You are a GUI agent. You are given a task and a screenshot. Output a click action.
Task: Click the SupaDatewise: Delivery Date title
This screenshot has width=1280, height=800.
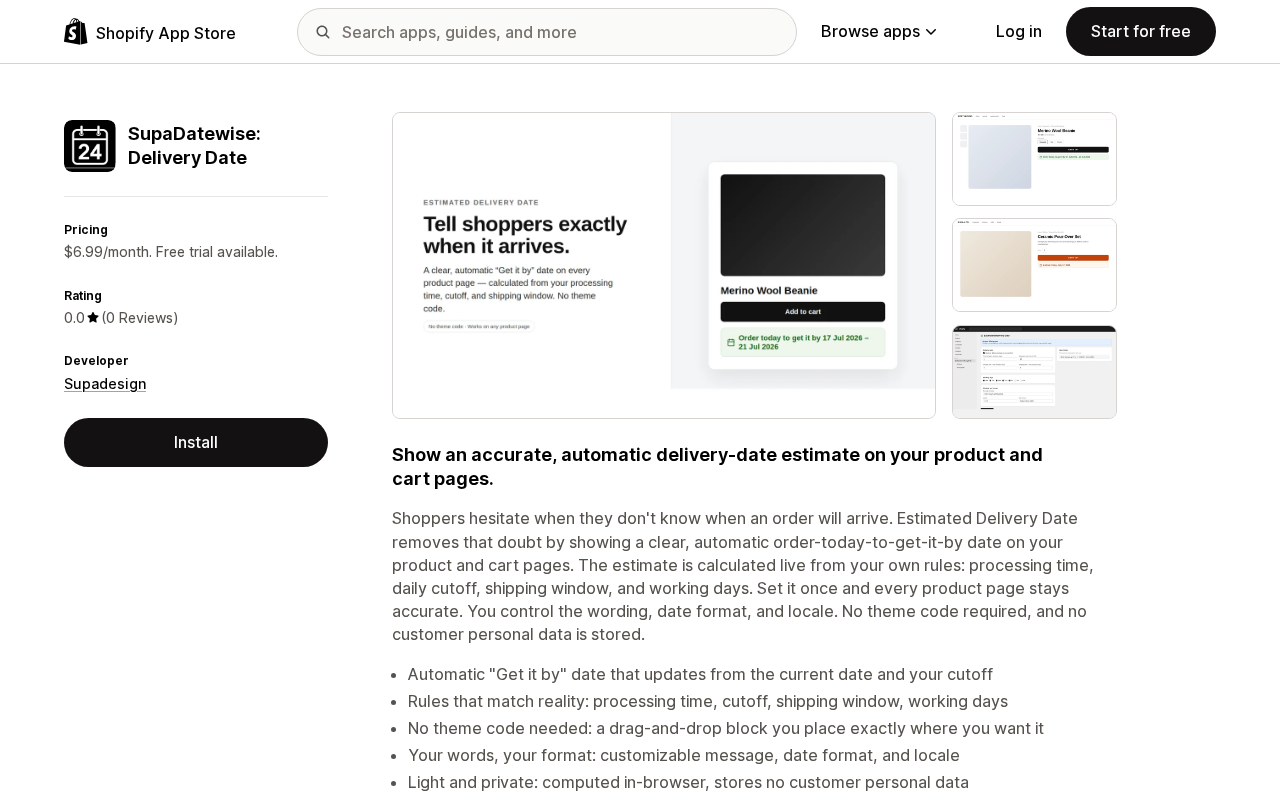(x=194, y=146)
